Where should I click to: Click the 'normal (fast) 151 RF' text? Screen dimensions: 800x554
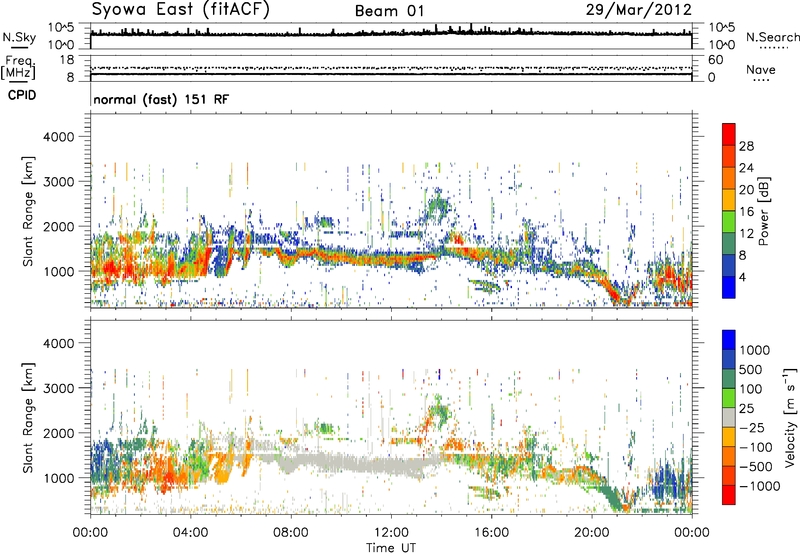[x=161, y=99]
